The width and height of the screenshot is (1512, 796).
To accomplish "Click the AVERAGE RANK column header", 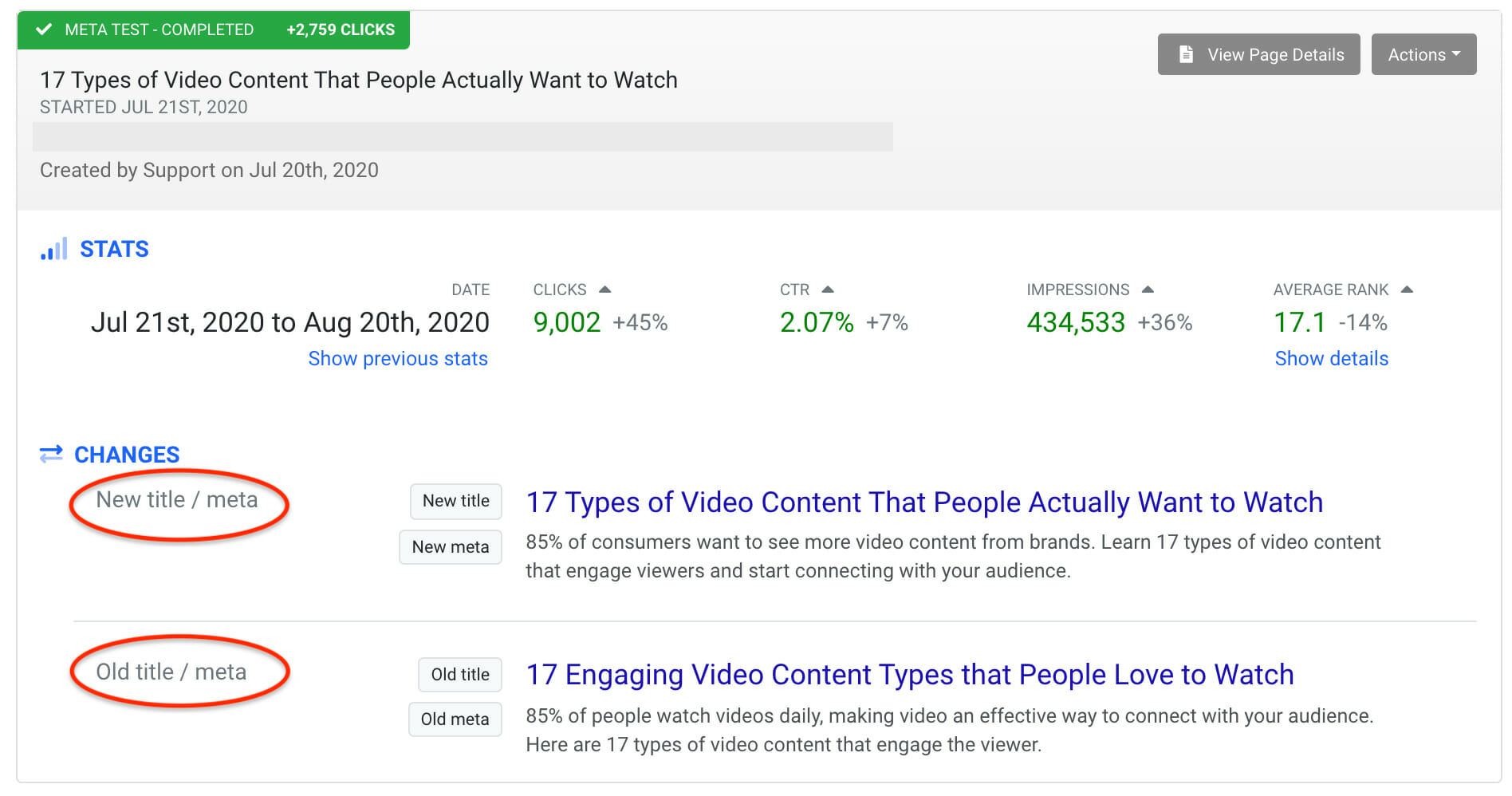I will point(1331,290).
